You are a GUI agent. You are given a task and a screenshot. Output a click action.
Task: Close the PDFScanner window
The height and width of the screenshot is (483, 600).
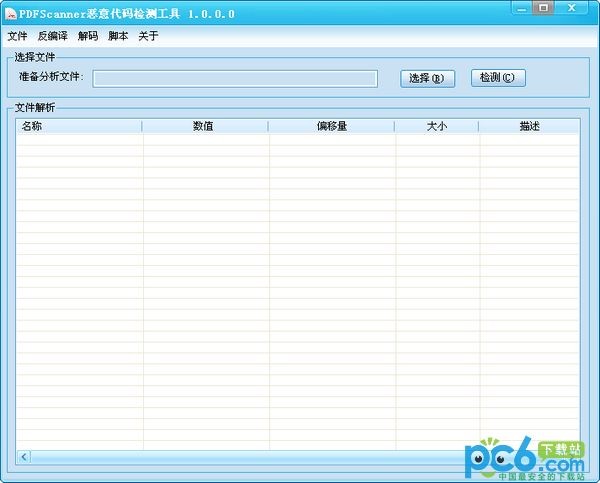coord(571,8)
